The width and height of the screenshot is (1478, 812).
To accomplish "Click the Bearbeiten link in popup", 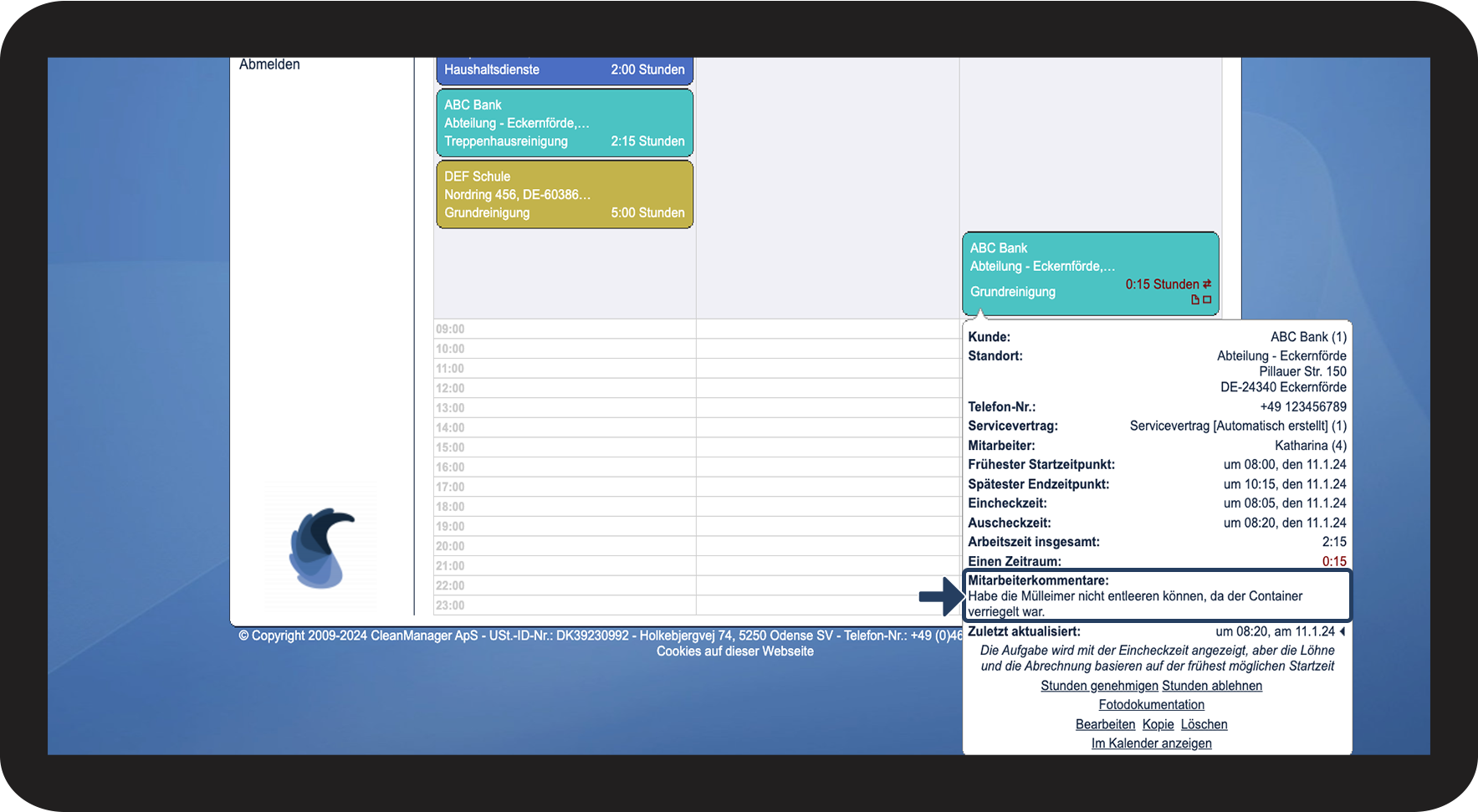I will [1106, 724].
